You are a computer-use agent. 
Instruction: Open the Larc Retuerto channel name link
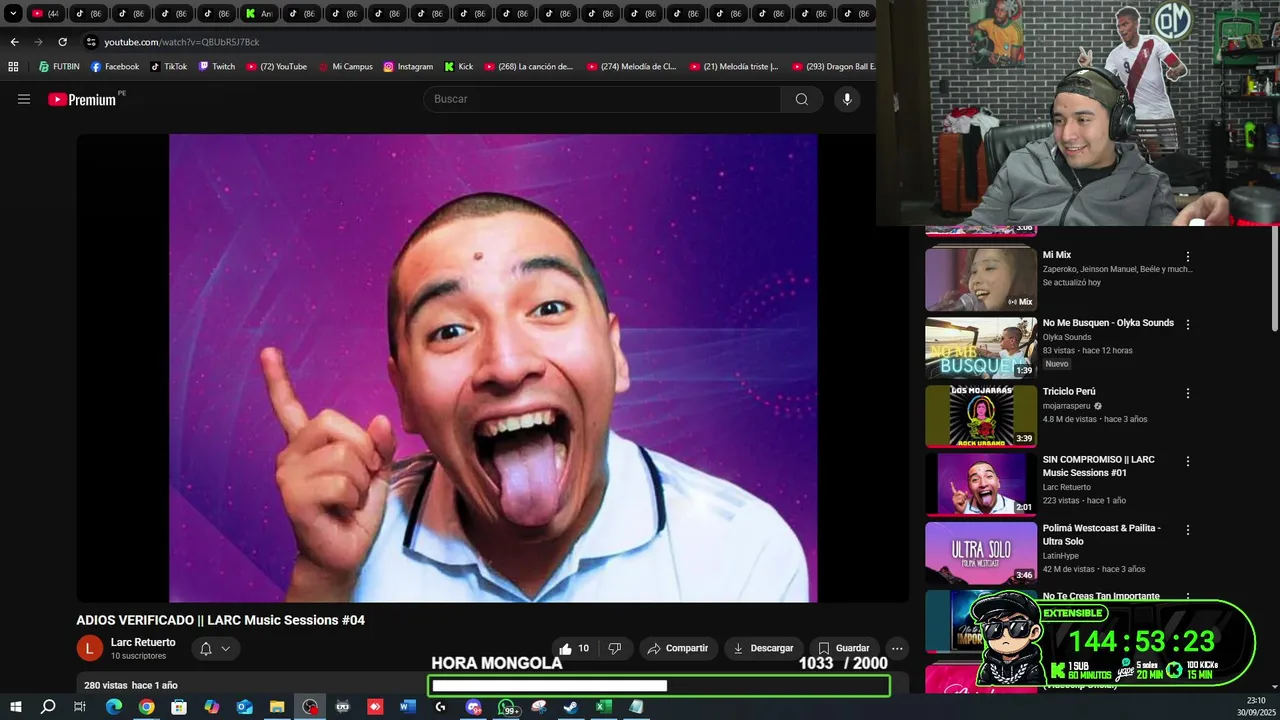click(x=143, y=642)
